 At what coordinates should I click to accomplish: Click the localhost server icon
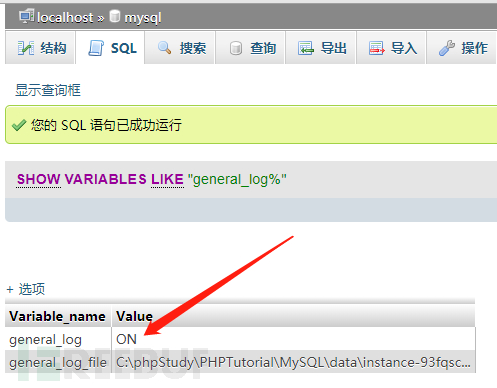(x=27, y=16)
